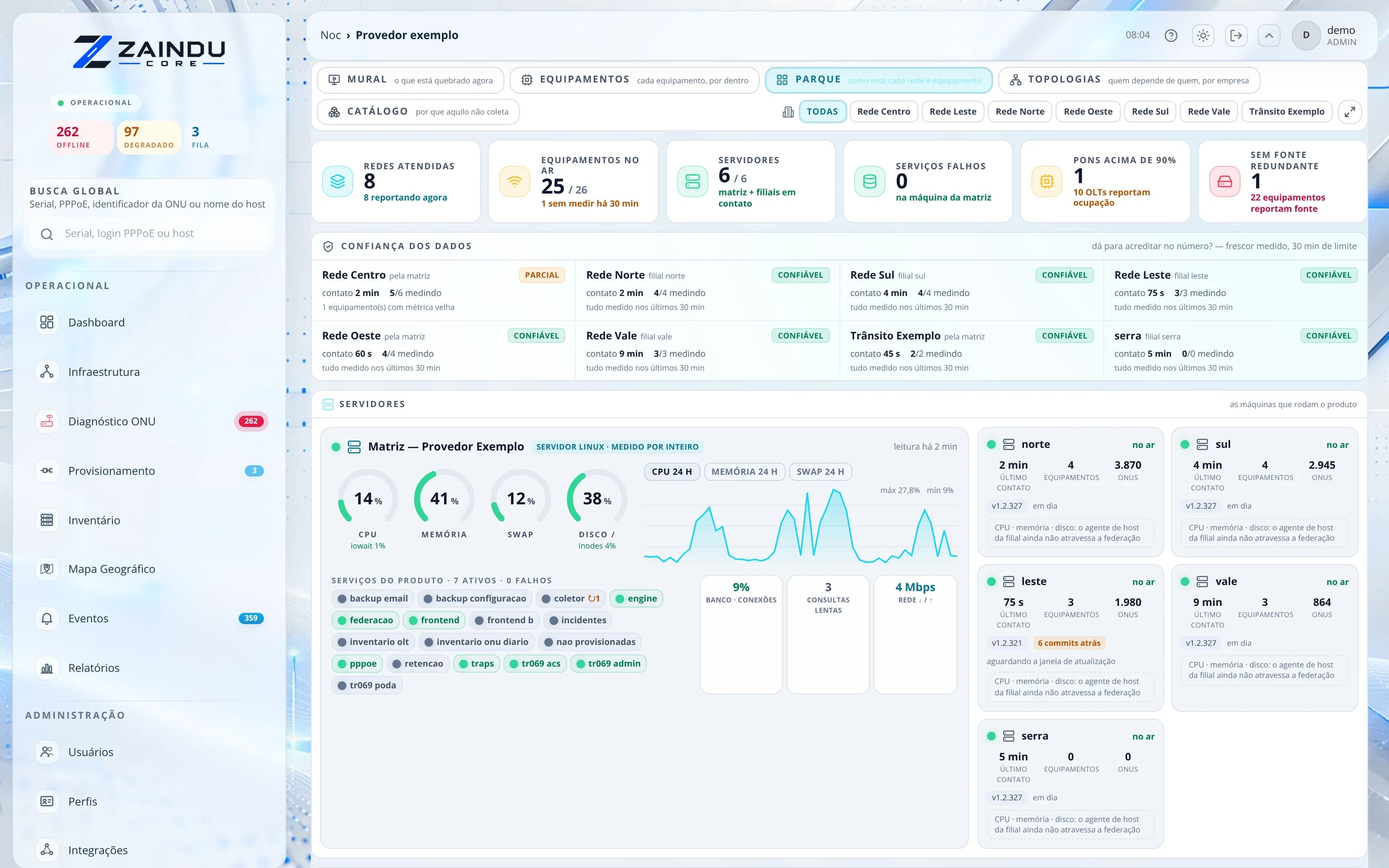This screenshot has width=1389, height=868.
Task: Select the Trânsito Exemplo filter chip
Action: pos(1286,112)
